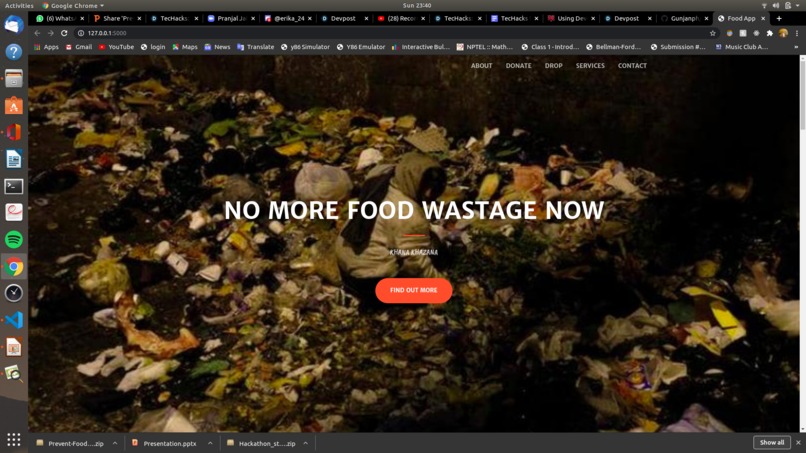Open the Hackathon_st zip downloaded file
The image size is (806, 453).
coord(262,443)
